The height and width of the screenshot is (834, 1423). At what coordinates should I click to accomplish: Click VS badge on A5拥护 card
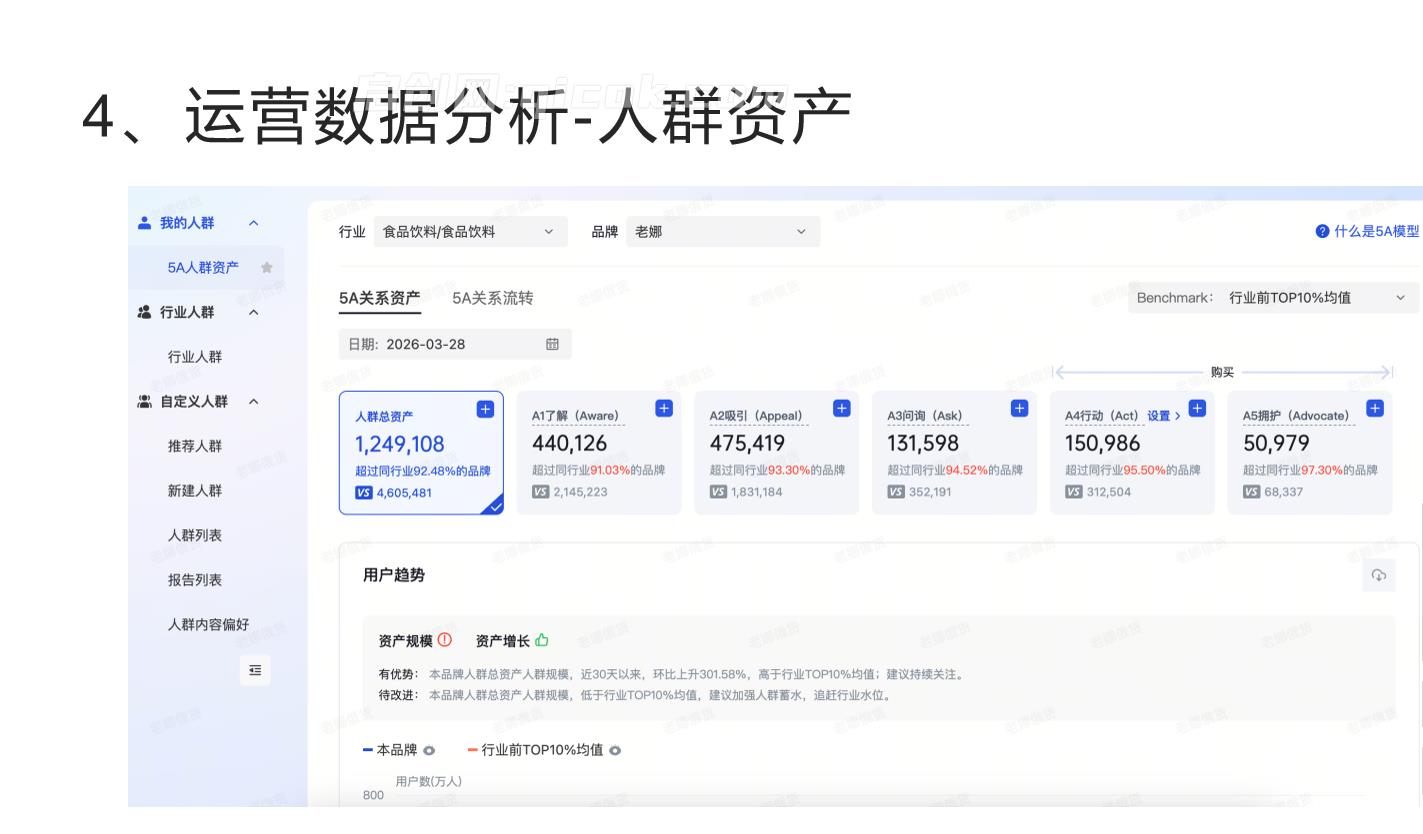1252,492
